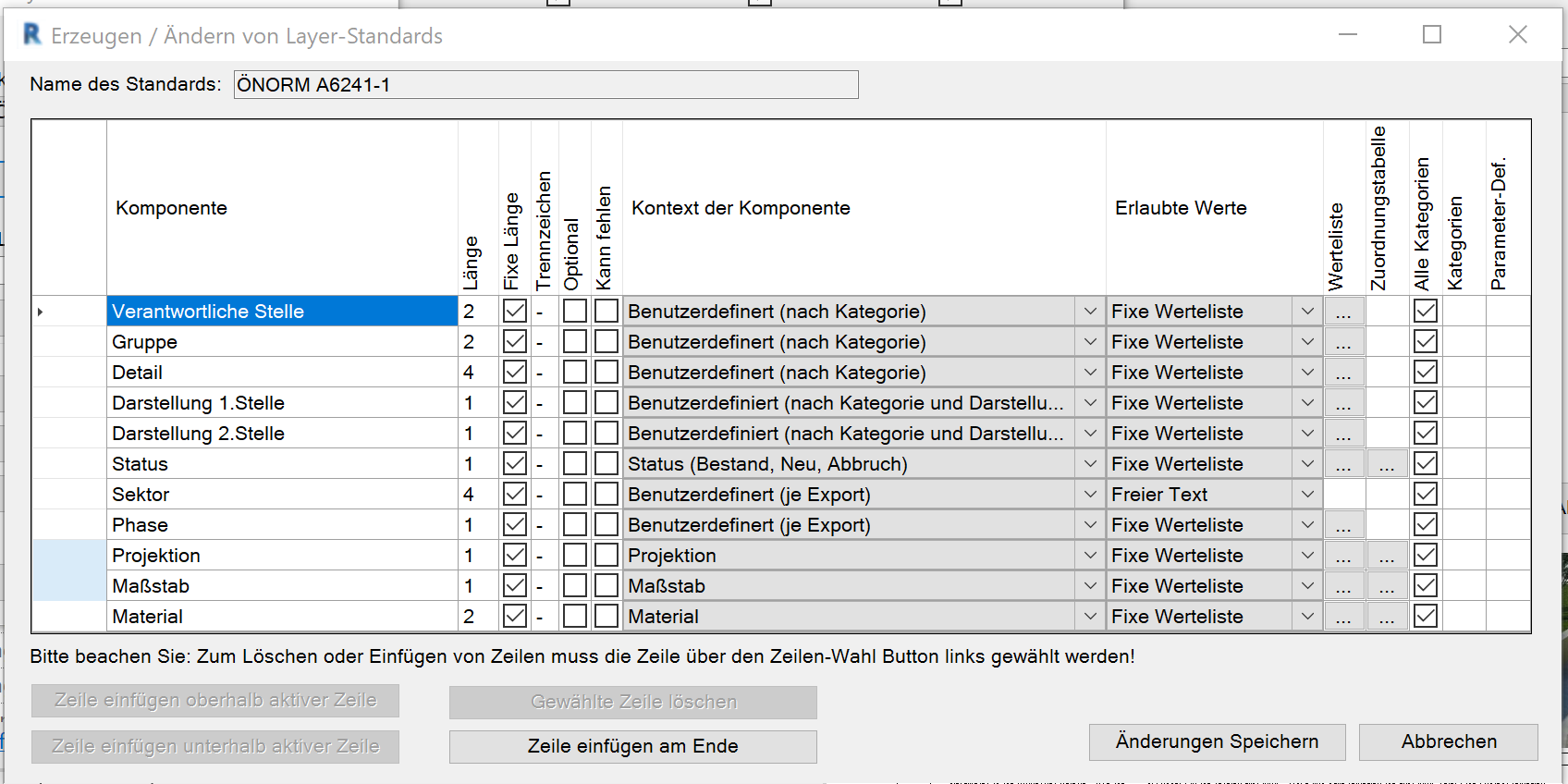The height and width of the screenshot is (784, 1568).
Task: Open Erlaubte Werte dropdown for Sektor row
Action: (x=1307, y=495)
